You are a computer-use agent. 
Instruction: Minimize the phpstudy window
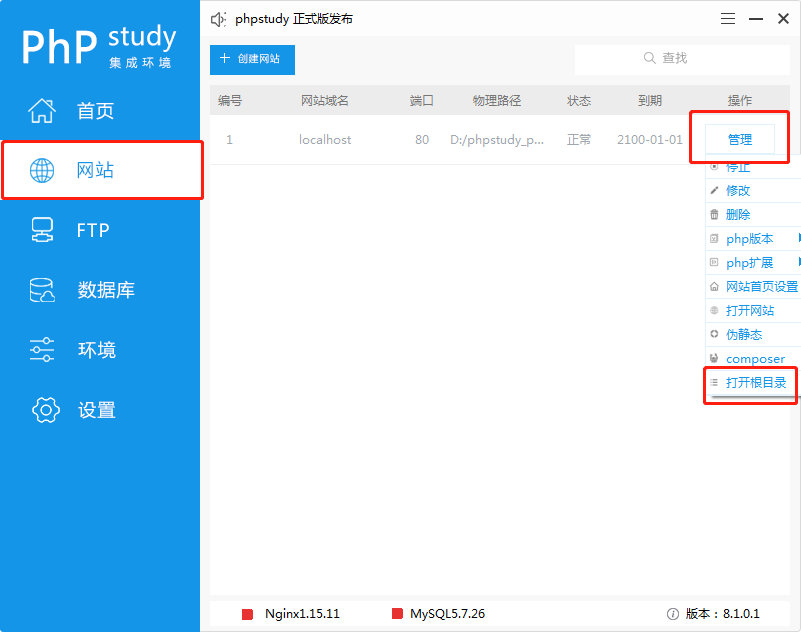point(756,19)
